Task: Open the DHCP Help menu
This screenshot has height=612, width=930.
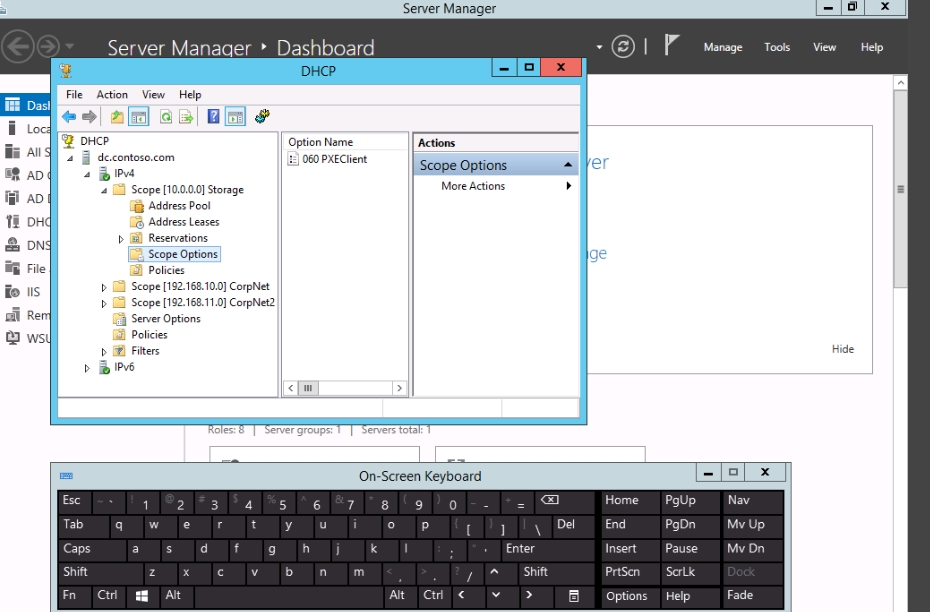Action: point(190,94)
